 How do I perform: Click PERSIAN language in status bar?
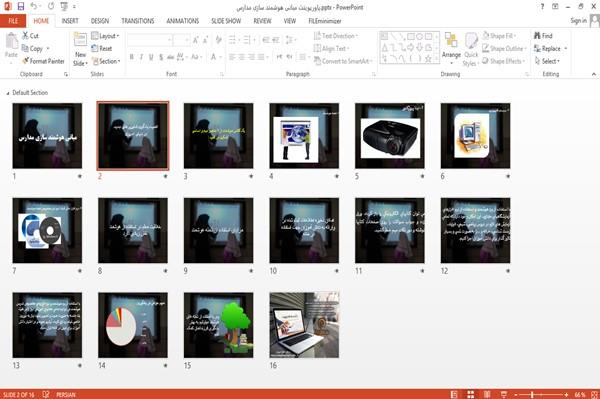(66, 394)
